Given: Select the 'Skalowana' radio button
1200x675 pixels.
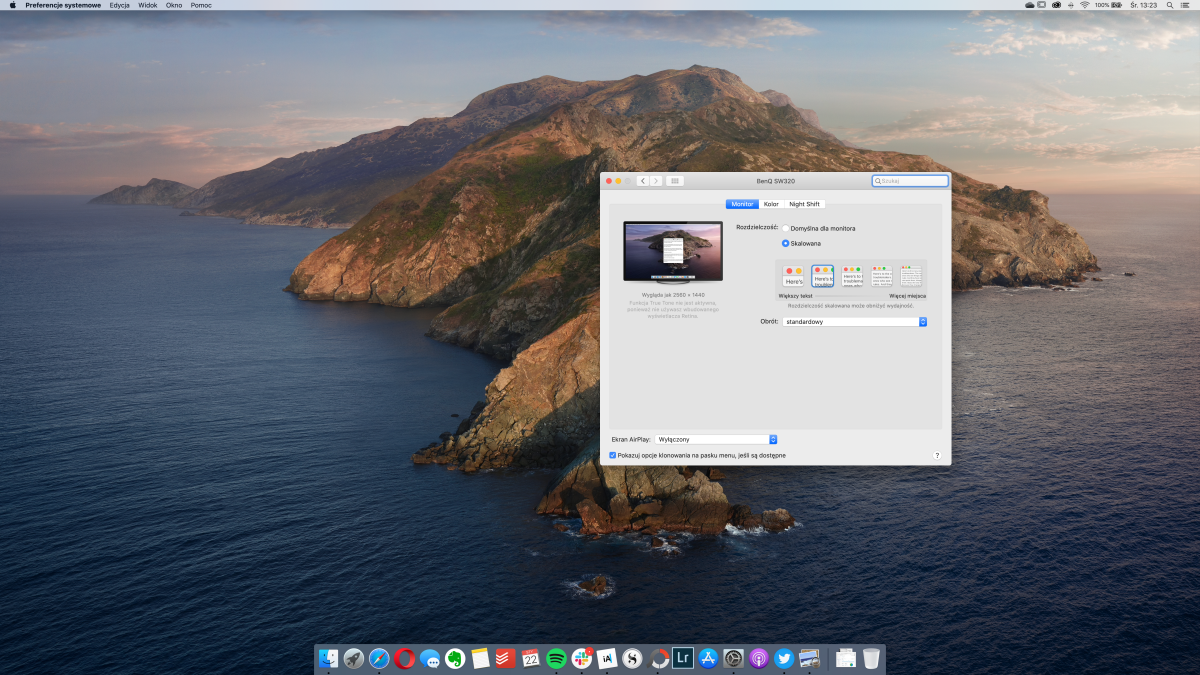Looking at the screenshot, I should pos(785,243).
